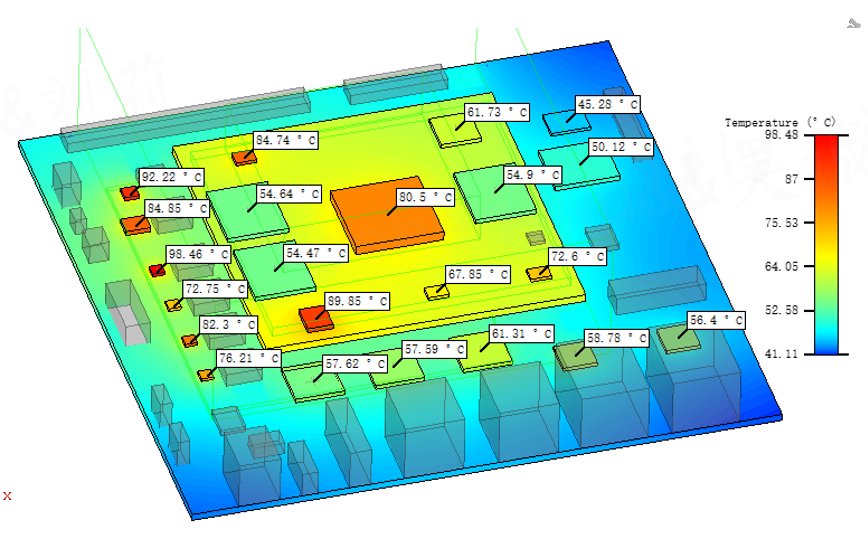Select the 72.6 °C annotation label
Image resolution: width=868 pixels, height=545 pixels.
point(577,257)
